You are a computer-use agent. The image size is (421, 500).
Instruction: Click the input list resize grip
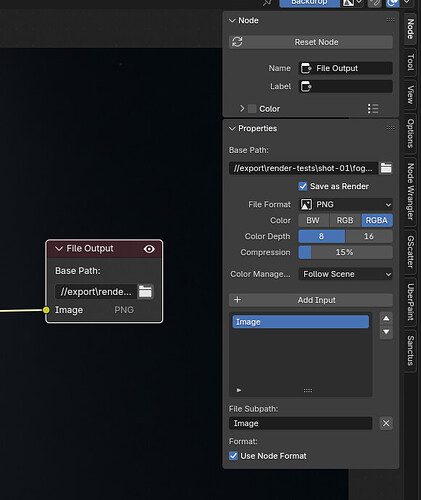308,390
